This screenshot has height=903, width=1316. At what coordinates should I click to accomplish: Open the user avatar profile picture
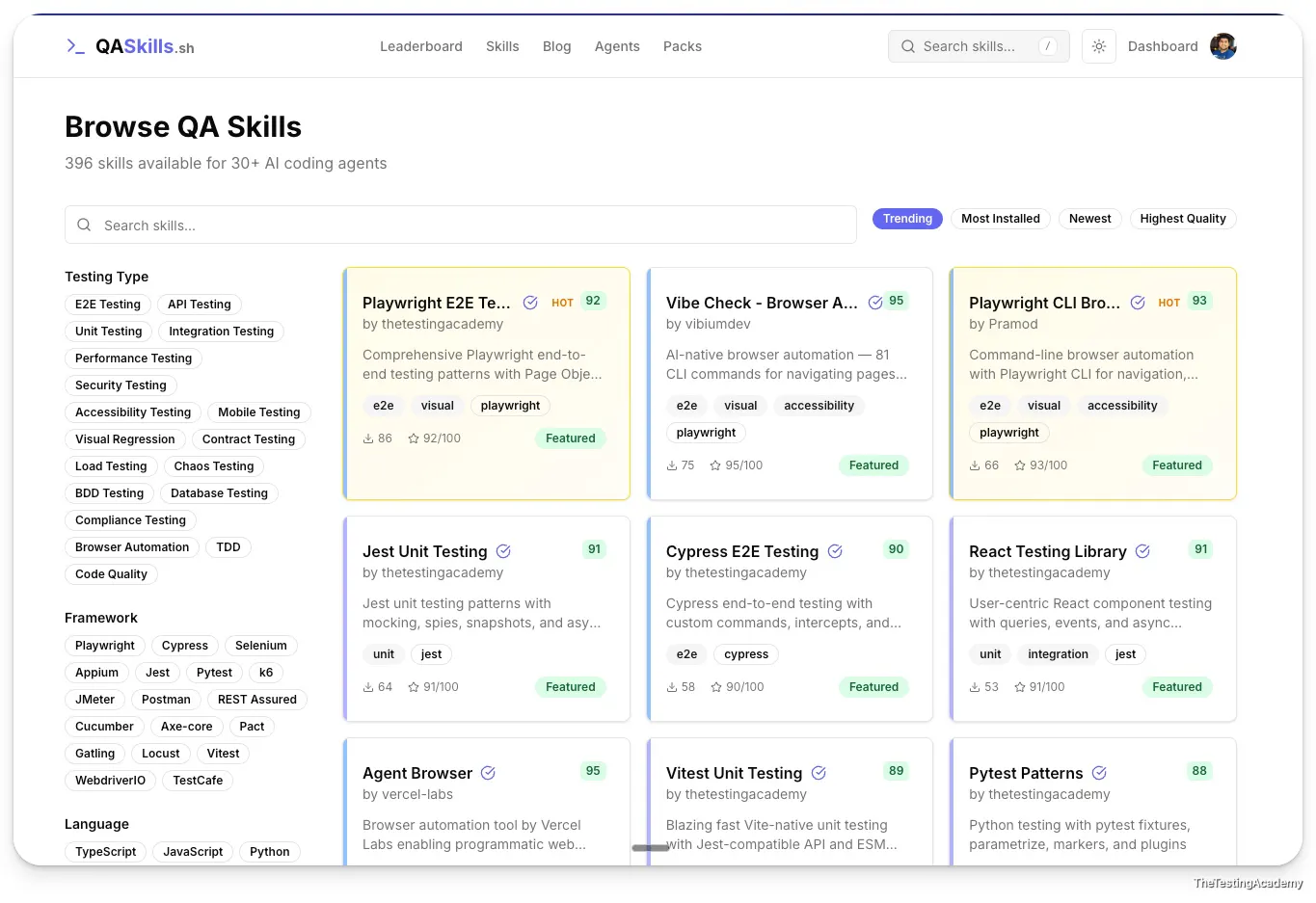click(x=1222, y=46)
